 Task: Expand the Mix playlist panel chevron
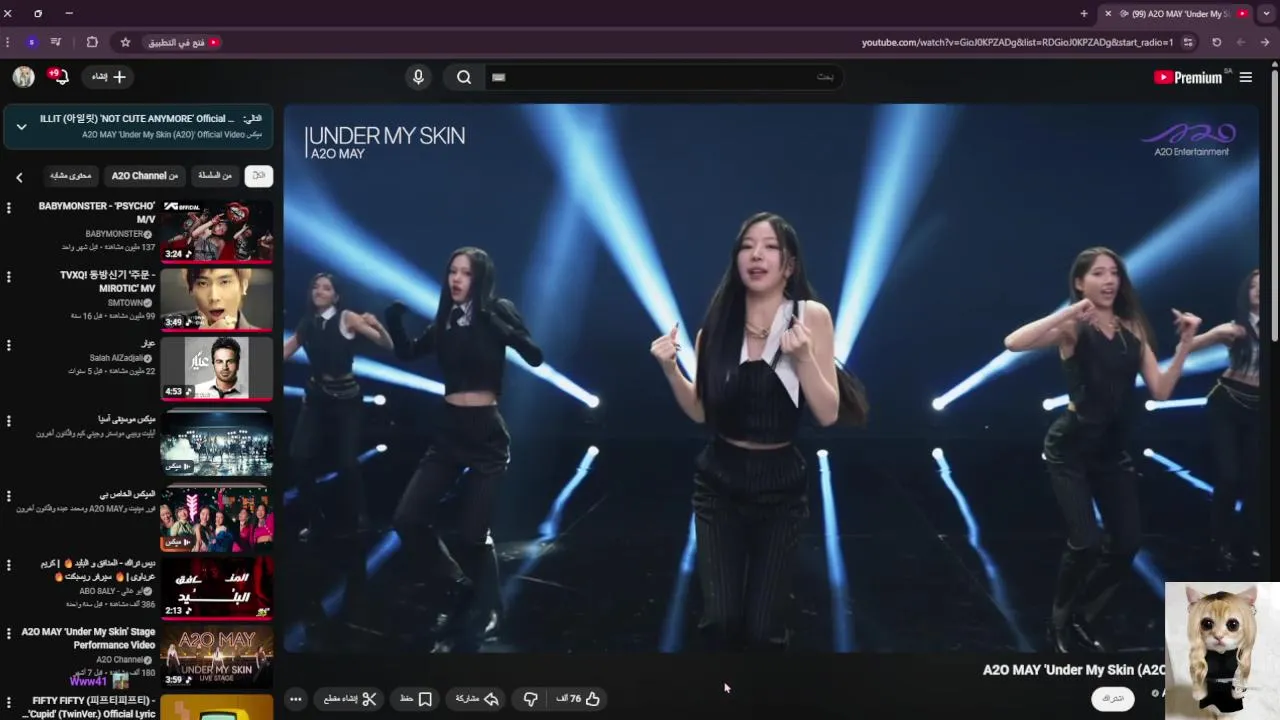pyautogui.click(x=21, y=126)
